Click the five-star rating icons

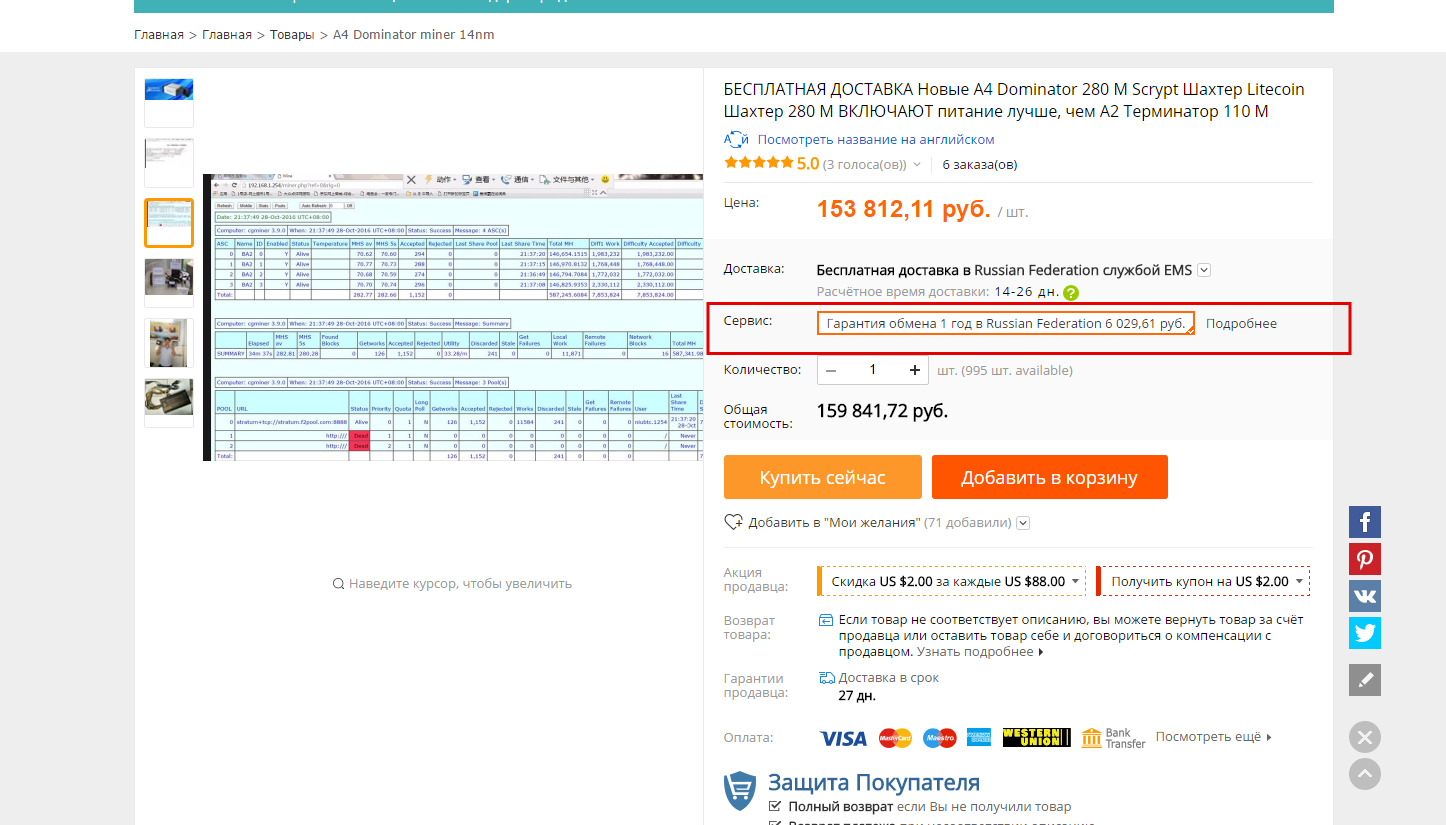(758, 164)
